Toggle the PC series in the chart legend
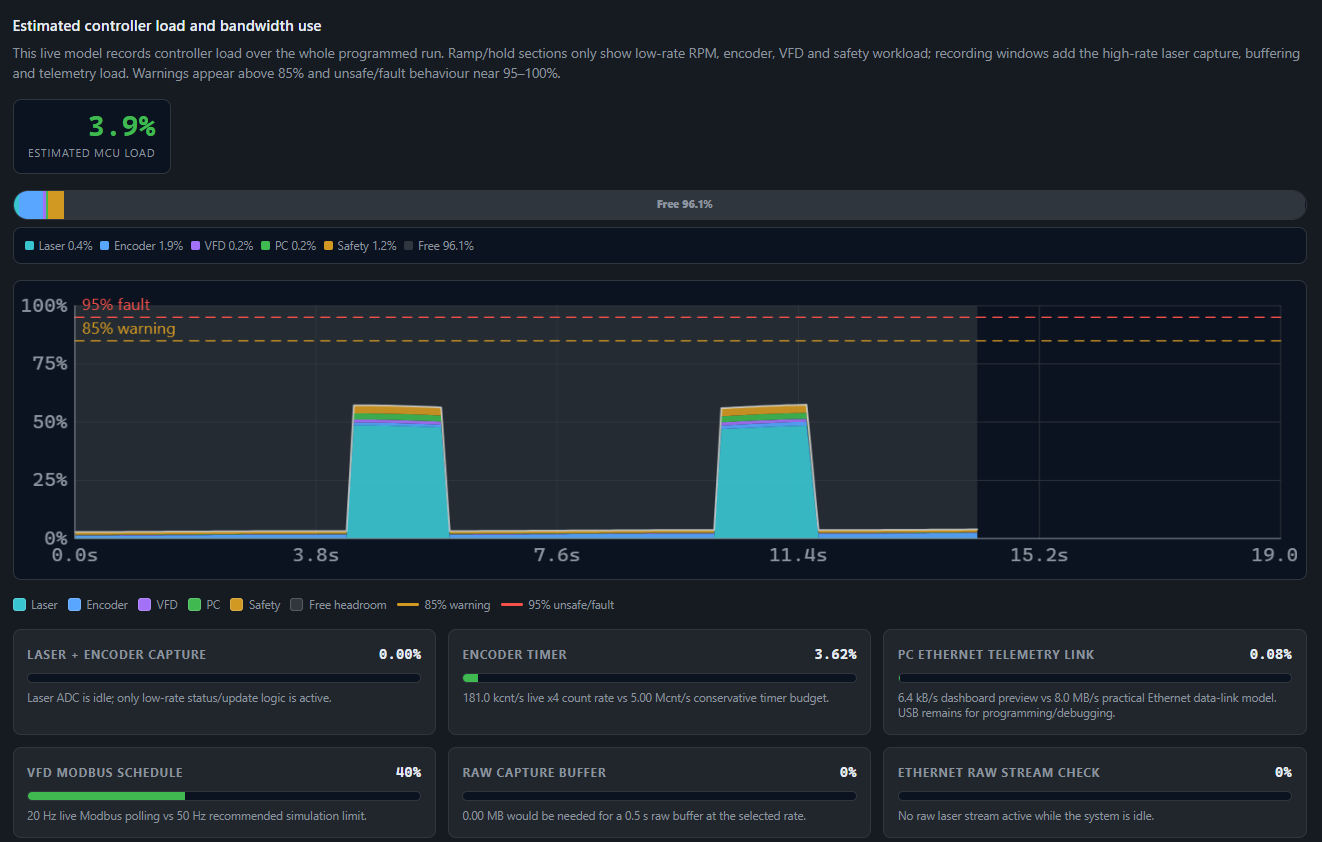 204,605
